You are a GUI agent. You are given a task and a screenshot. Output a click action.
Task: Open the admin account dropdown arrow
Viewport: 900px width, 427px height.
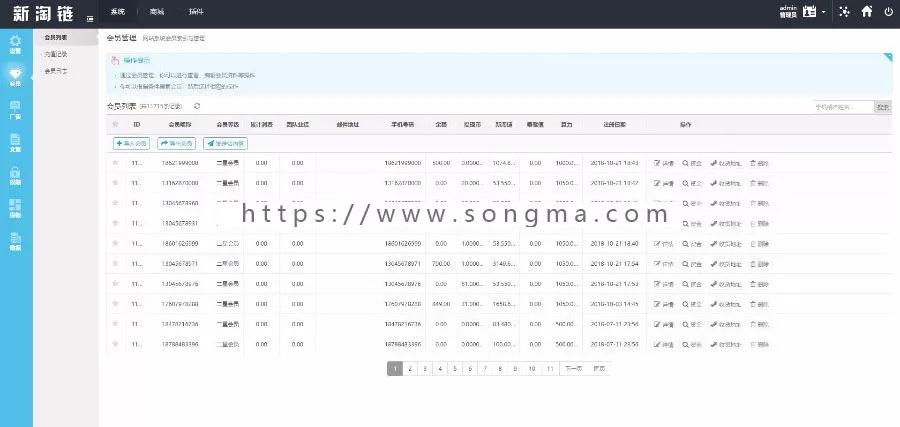tap(824, 12)
